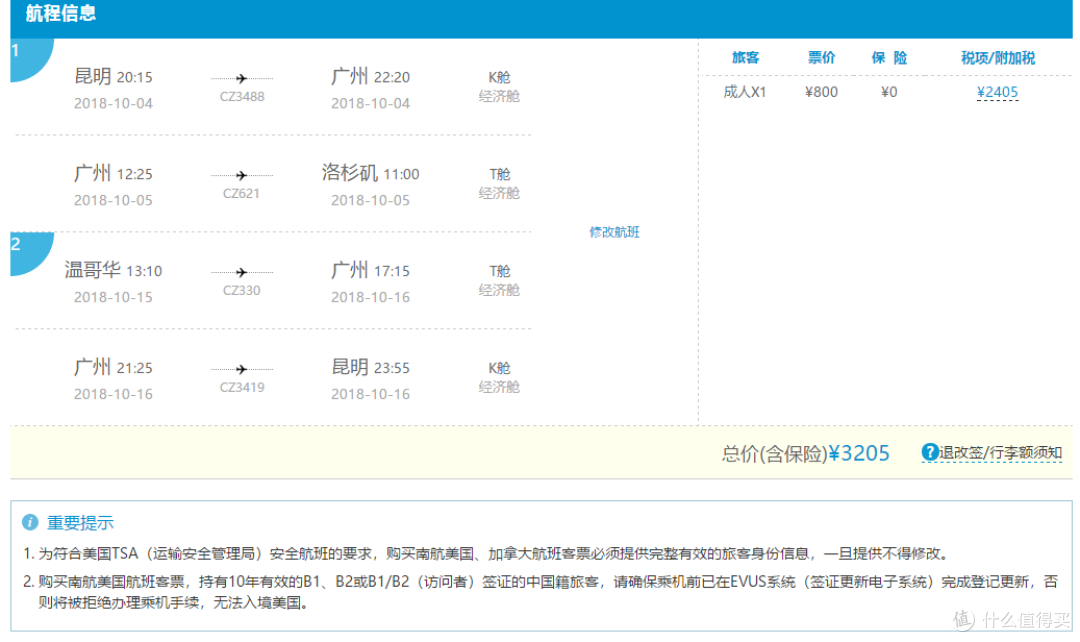The width and height of the screenshot is (1080, 642).
Task: Click the airplane arrow above CZ3488
Action: point(241,79)
